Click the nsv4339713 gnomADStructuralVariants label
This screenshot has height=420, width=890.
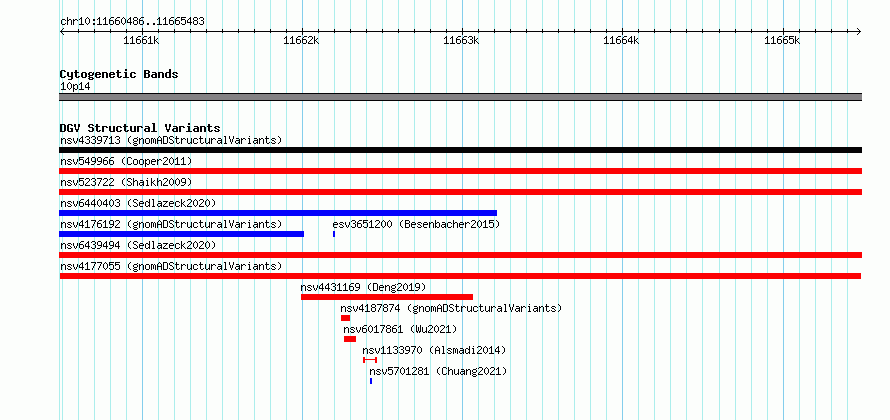pos(171,140)
